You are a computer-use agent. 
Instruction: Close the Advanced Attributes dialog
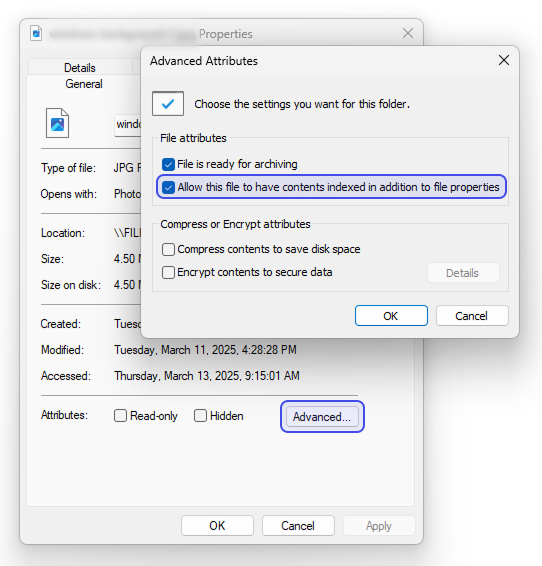coord(504,60)
